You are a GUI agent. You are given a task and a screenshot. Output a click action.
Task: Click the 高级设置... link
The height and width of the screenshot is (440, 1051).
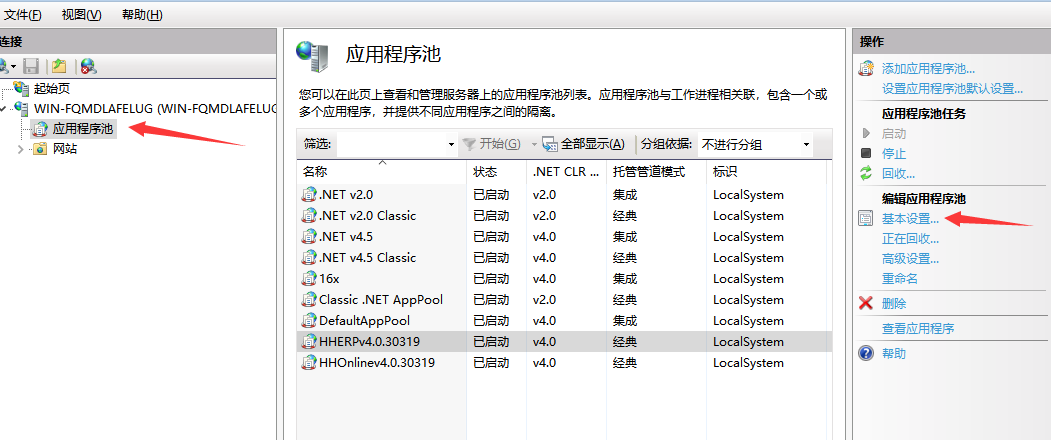pyautogui.click(x=910, y=259)
